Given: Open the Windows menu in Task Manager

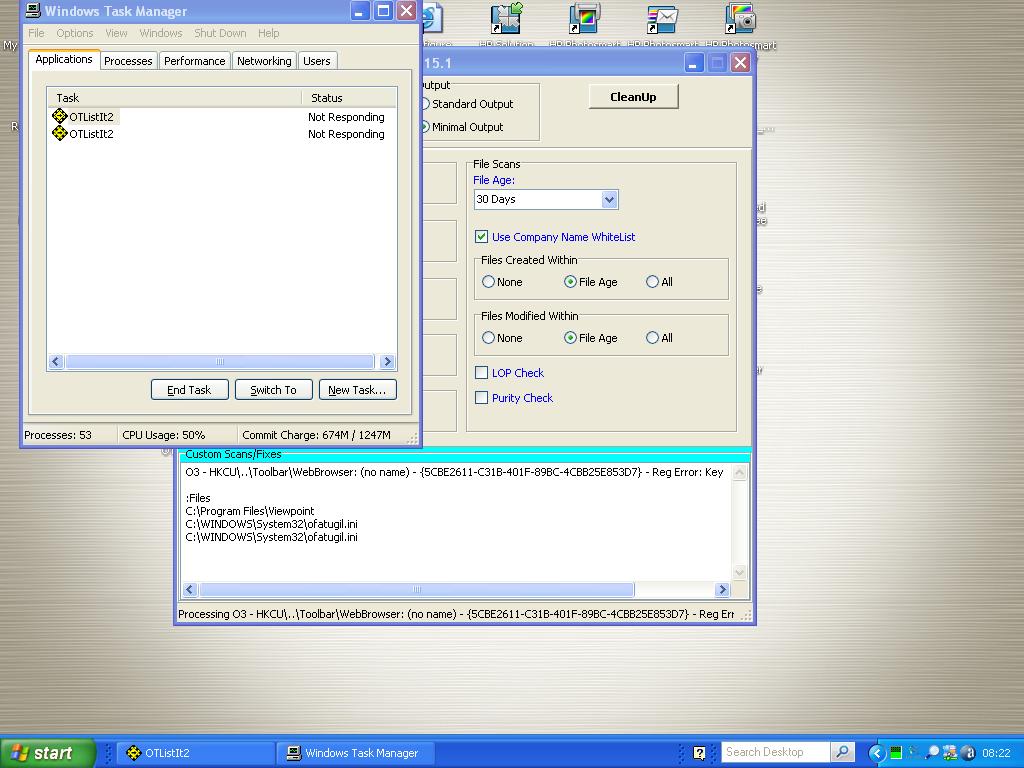Looking at the screenshot, I should coord(161,33).
